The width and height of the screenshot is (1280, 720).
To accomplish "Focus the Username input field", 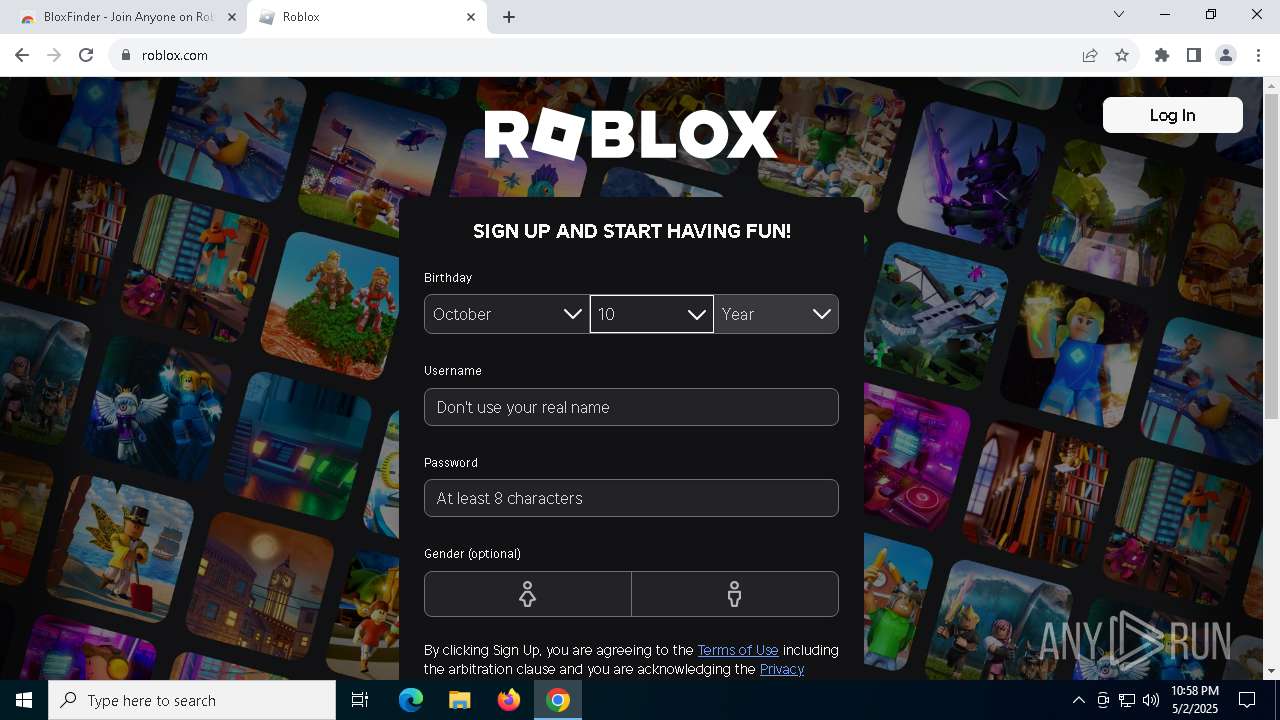I will point(631,407).
